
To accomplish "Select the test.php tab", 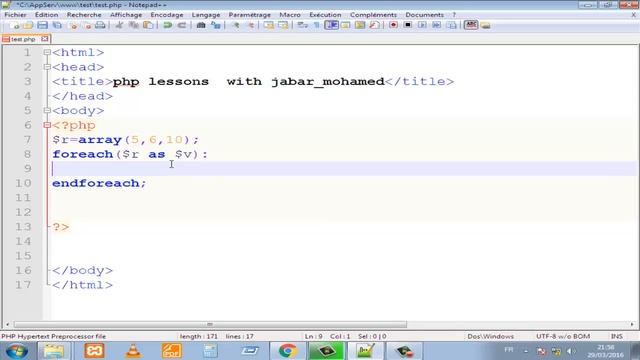I will [x=23, y=39].
